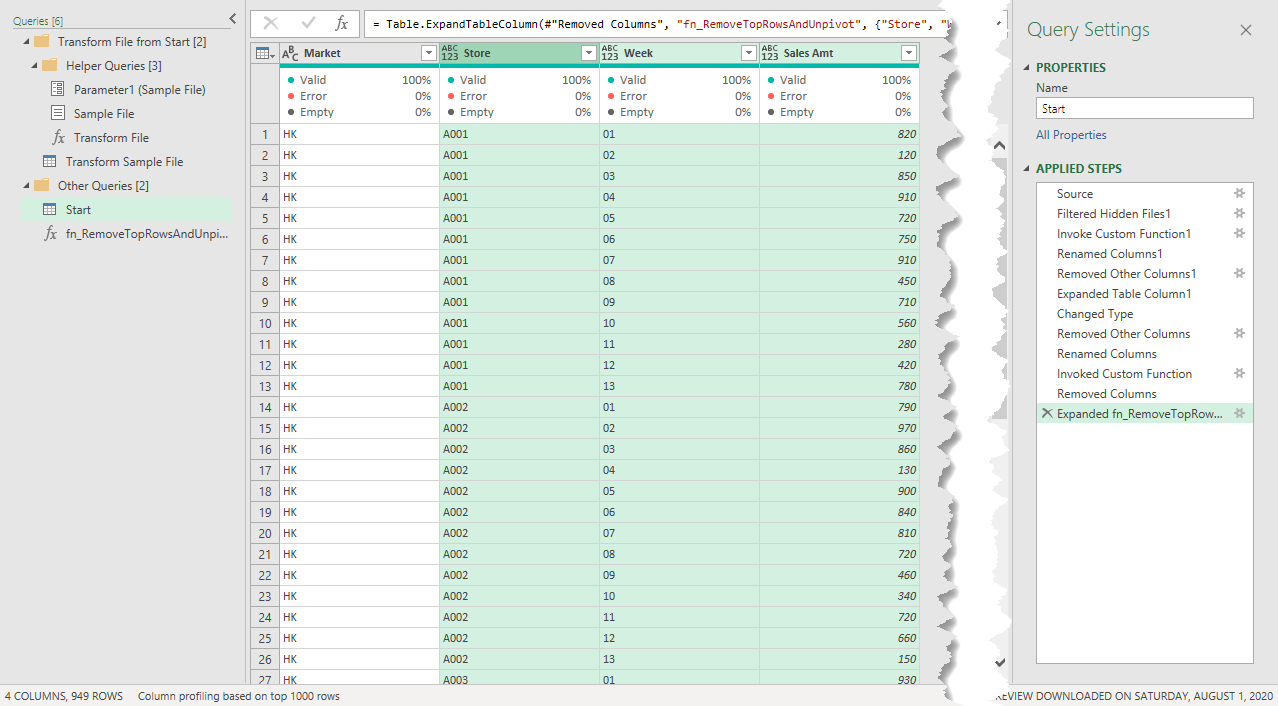Click the table menu icon at grid corner
The width and height of the screenshot is (1278, 706).
tap(265, 54)
